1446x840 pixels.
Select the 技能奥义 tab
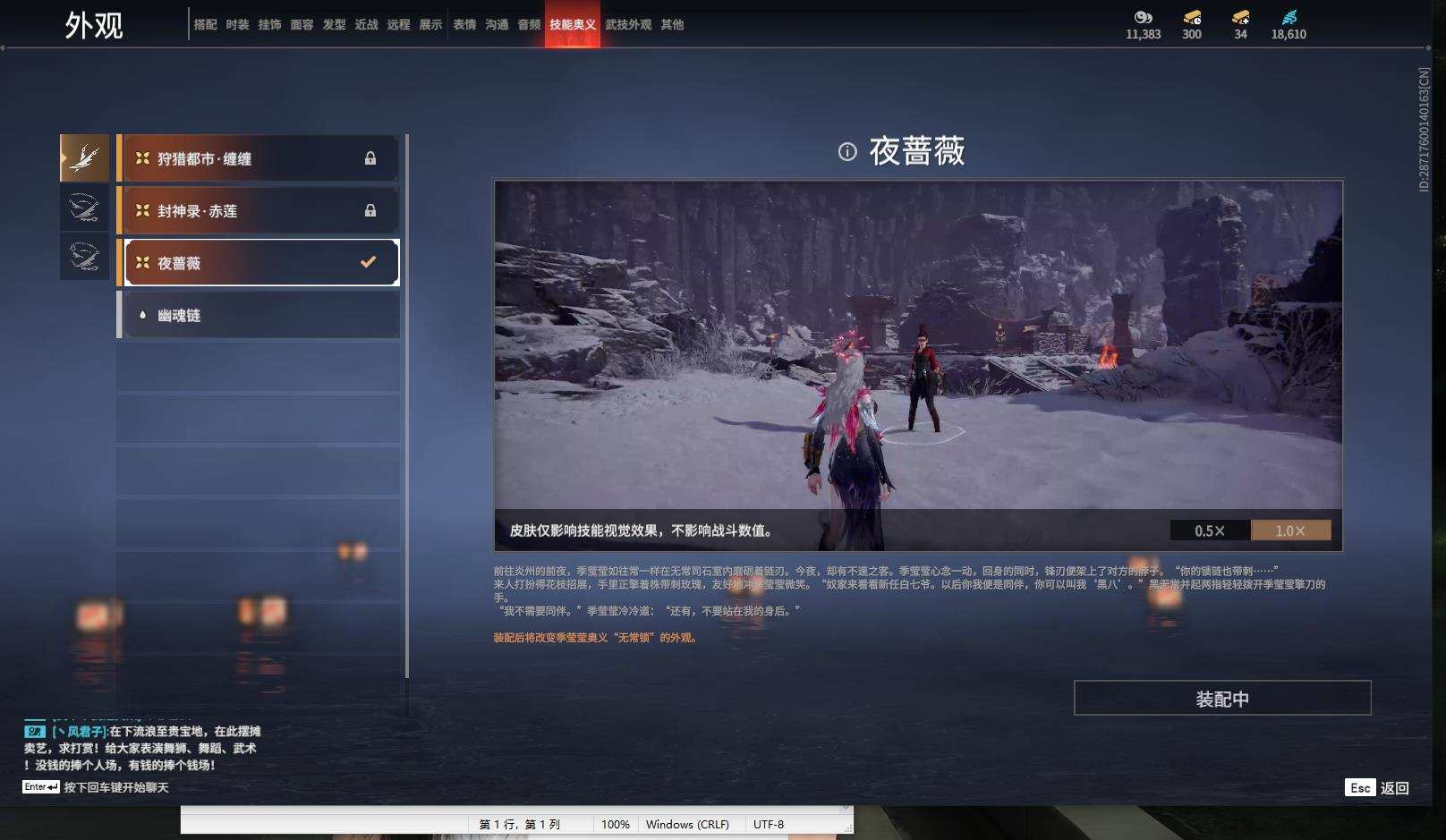point(573,24)
